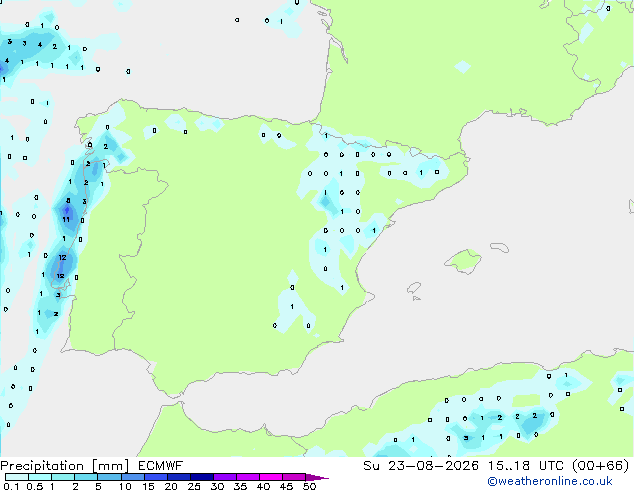Screen dimensions: 634x490
Task: Click the 15–20 mm legend color box
Action: 155,477
